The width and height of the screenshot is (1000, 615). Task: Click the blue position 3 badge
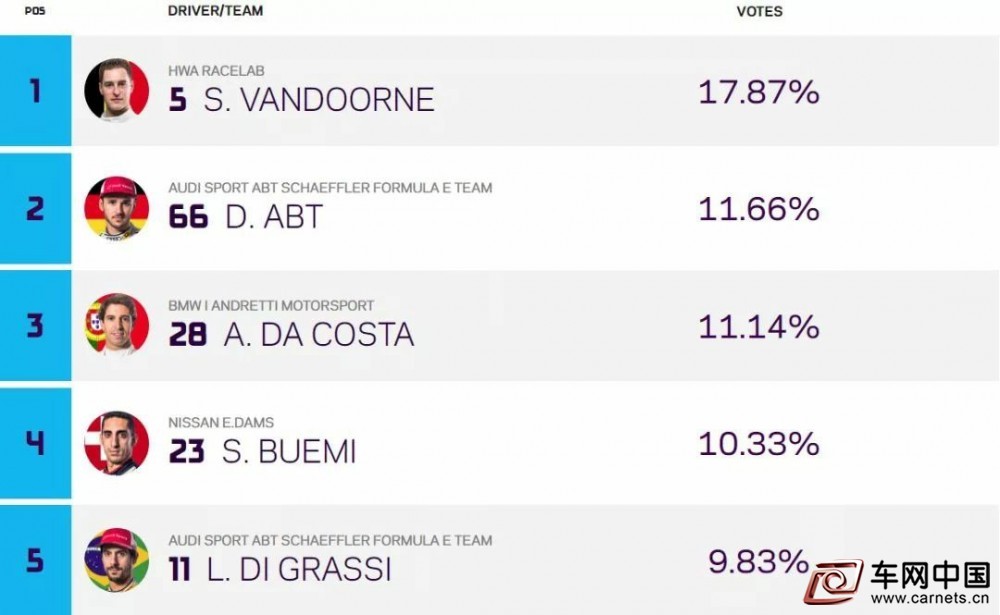[x=36, y=325]
